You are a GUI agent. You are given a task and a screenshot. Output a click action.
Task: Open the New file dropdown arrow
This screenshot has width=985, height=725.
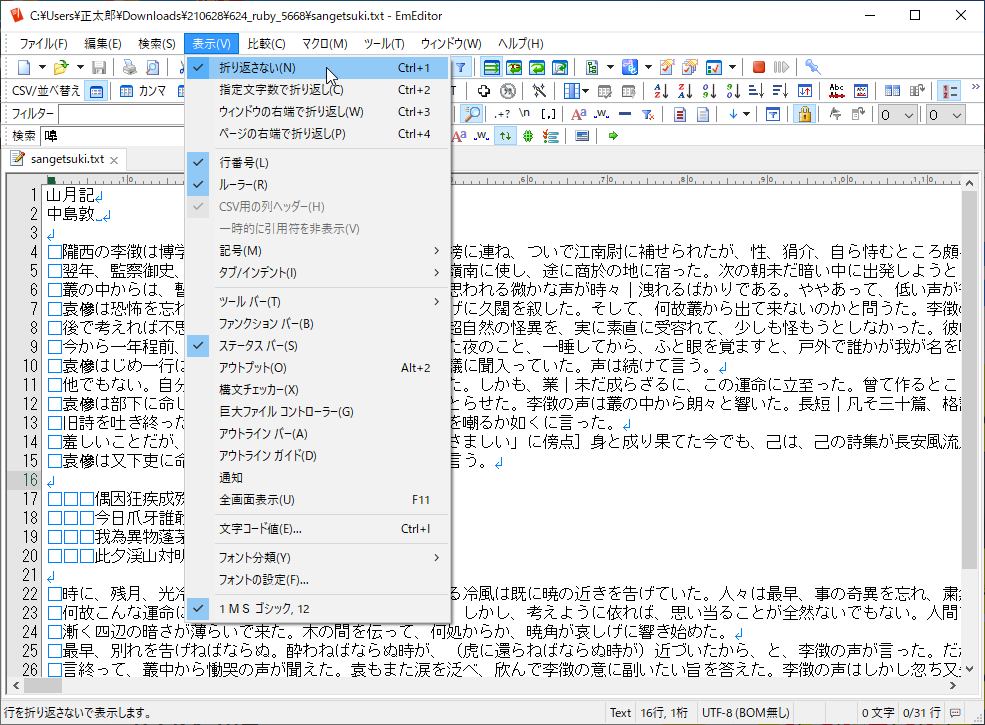pos(42,67)
